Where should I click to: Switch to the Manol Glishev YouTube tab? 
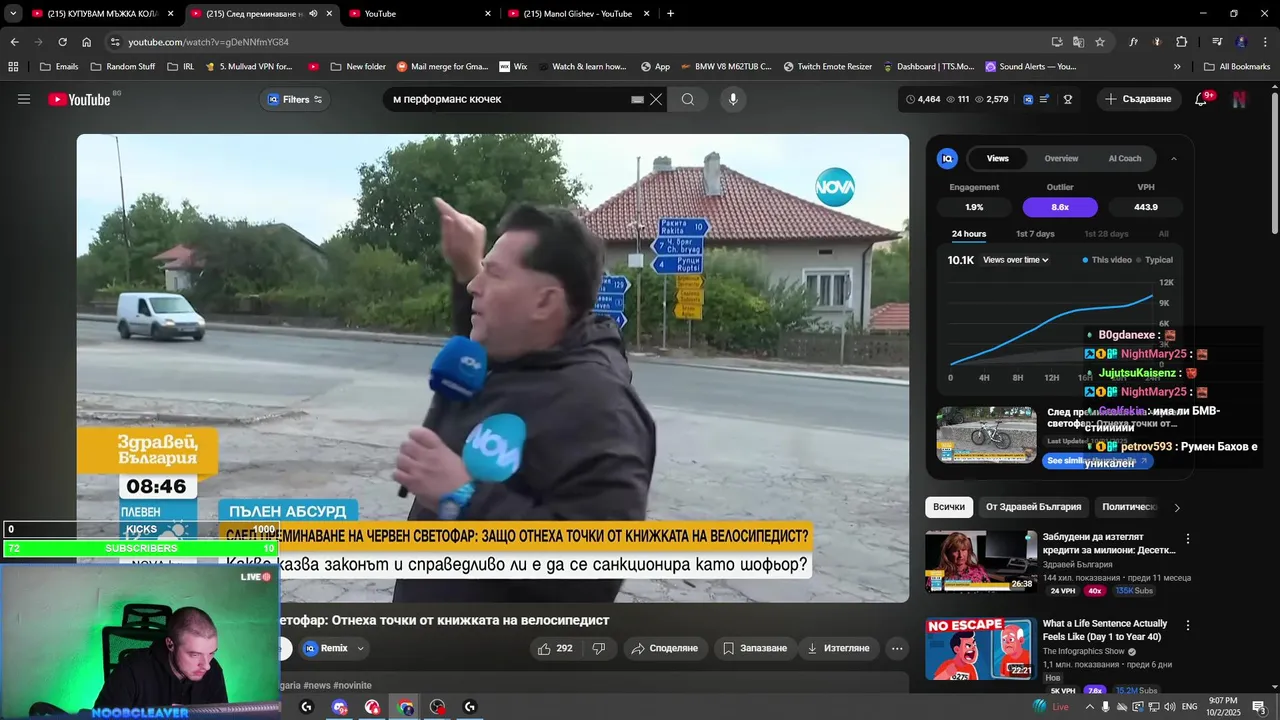(x=578, y=14)
